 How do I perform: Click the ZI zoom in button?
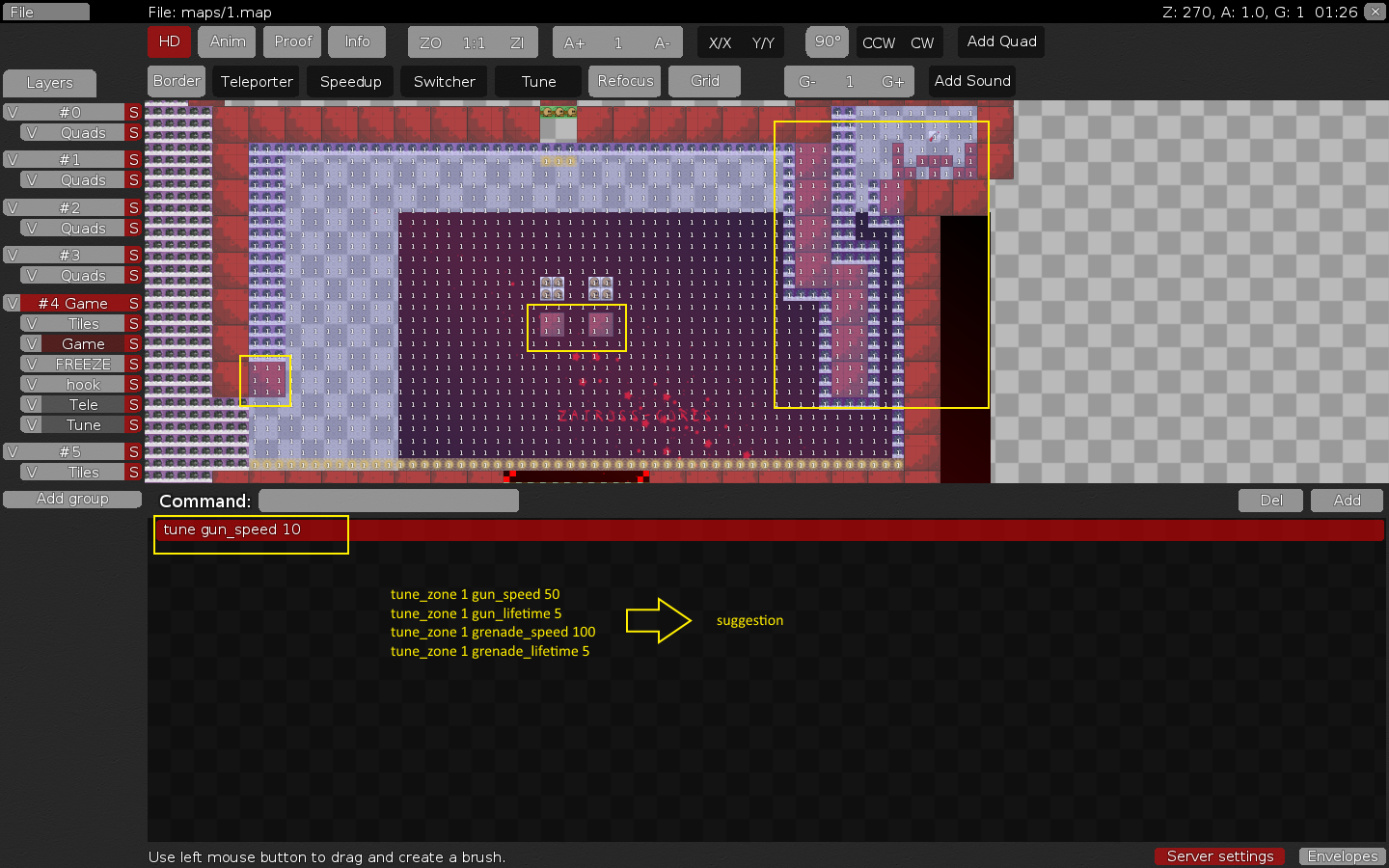click(x=517, y=42)
